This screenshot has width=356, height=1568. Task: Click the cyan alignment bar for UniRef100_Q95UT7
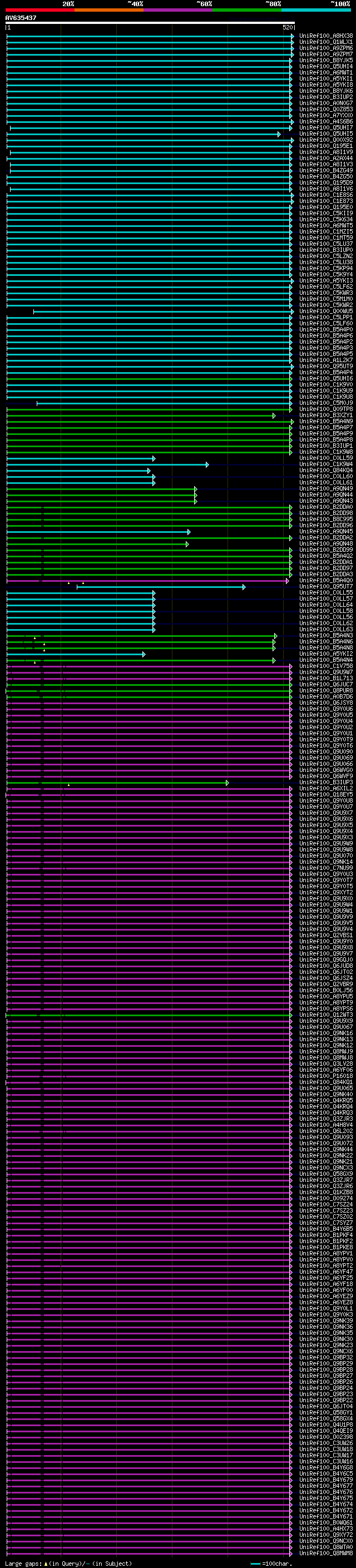[161, 587]
